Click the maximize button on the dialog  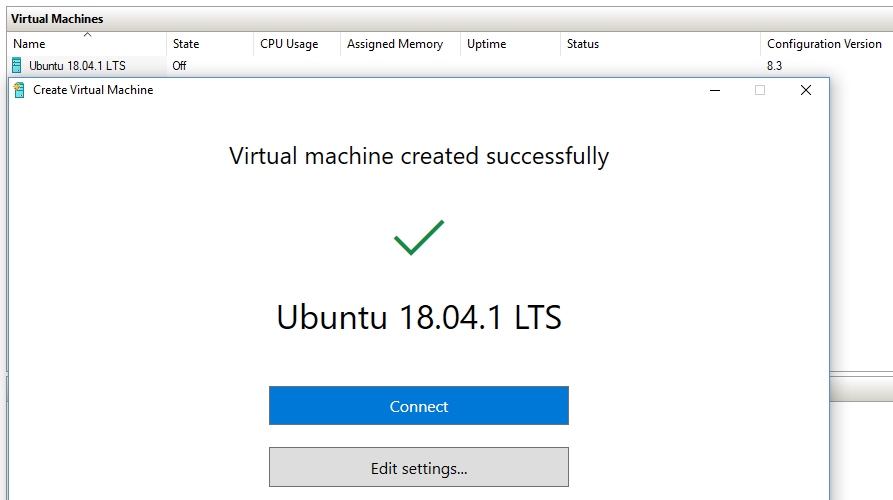click(760, 90)
